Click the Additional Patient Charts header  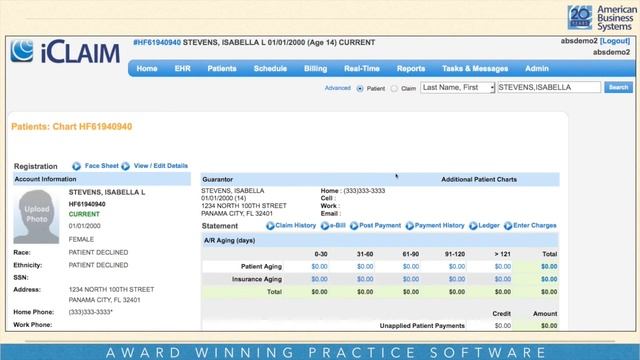[479, 180]
